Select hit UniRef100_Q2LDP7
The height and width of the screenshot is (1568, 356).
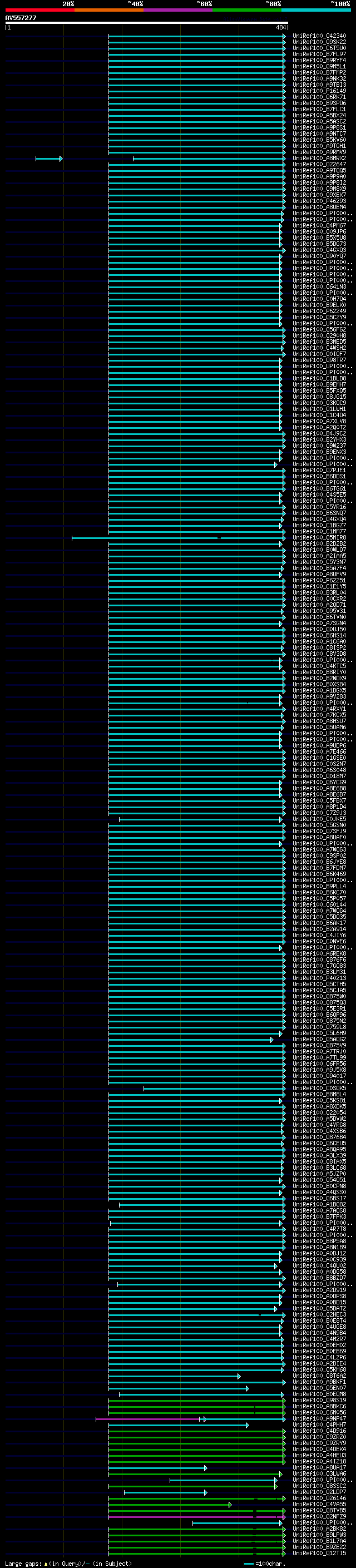(x=319, y=1492)
